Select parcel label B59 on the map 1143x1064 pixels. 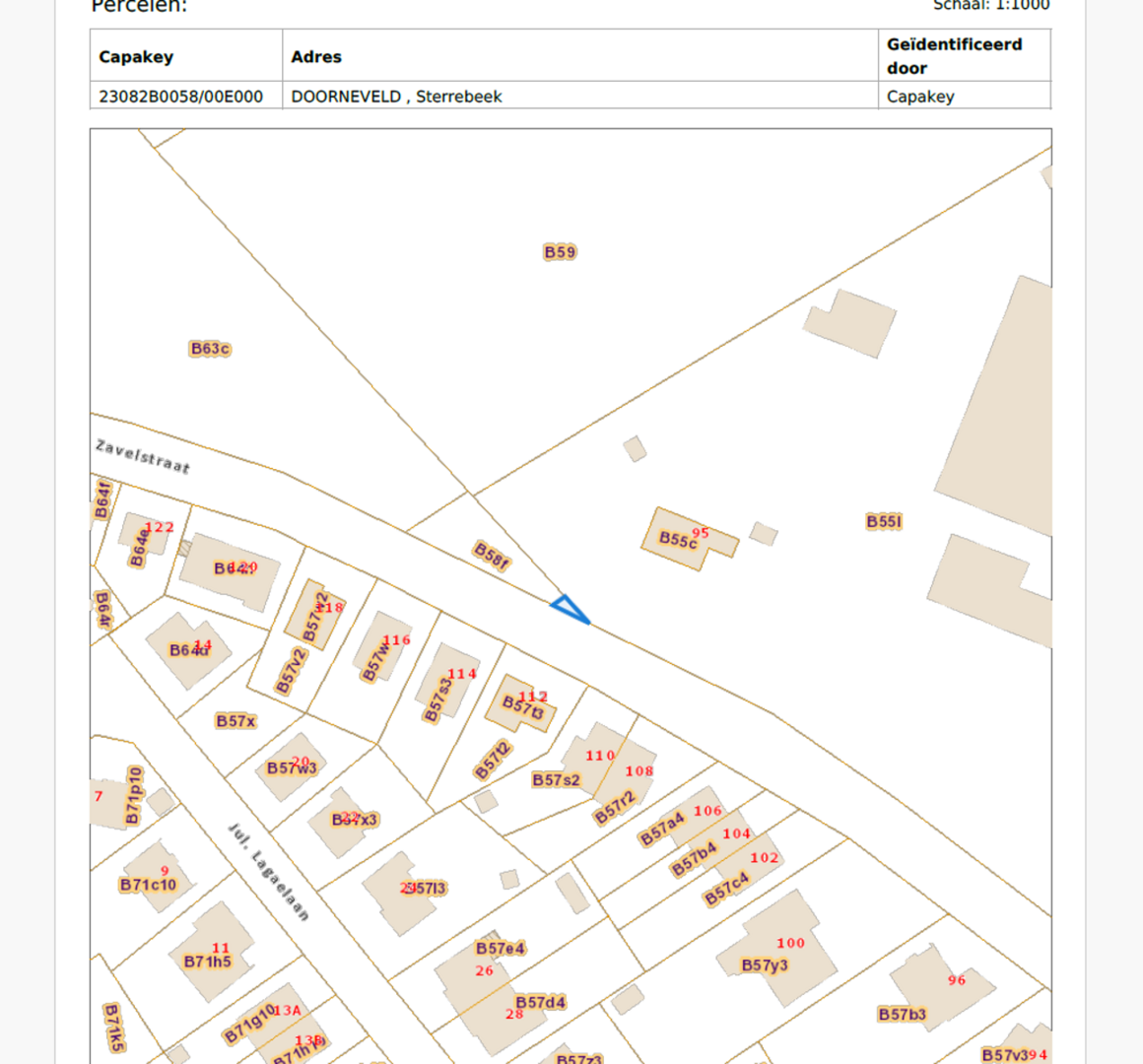[x=560, y=252]
